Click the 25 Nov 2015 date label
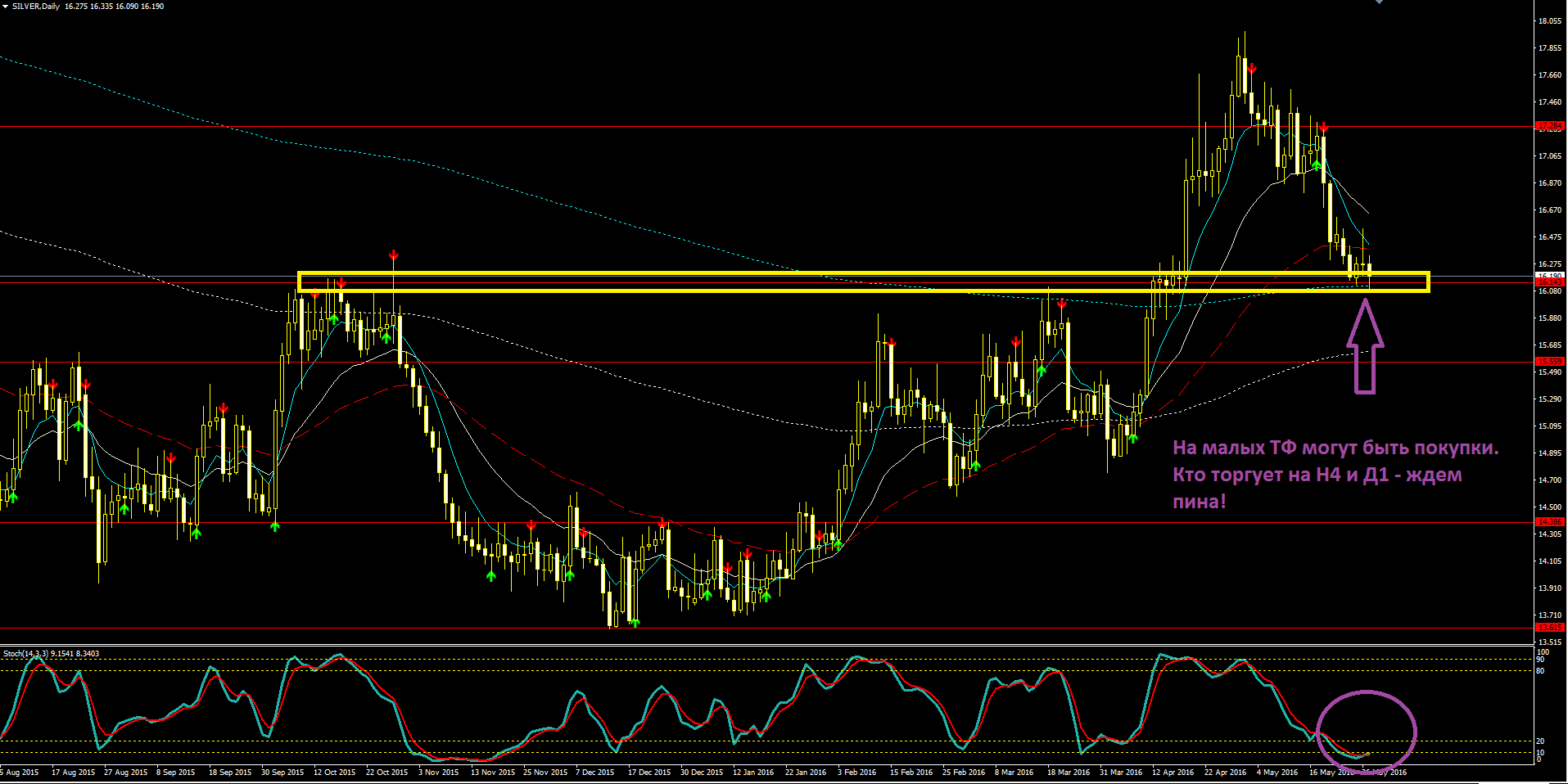Image resolution: width=1568 pixels, height=784 pixels. 545,773
